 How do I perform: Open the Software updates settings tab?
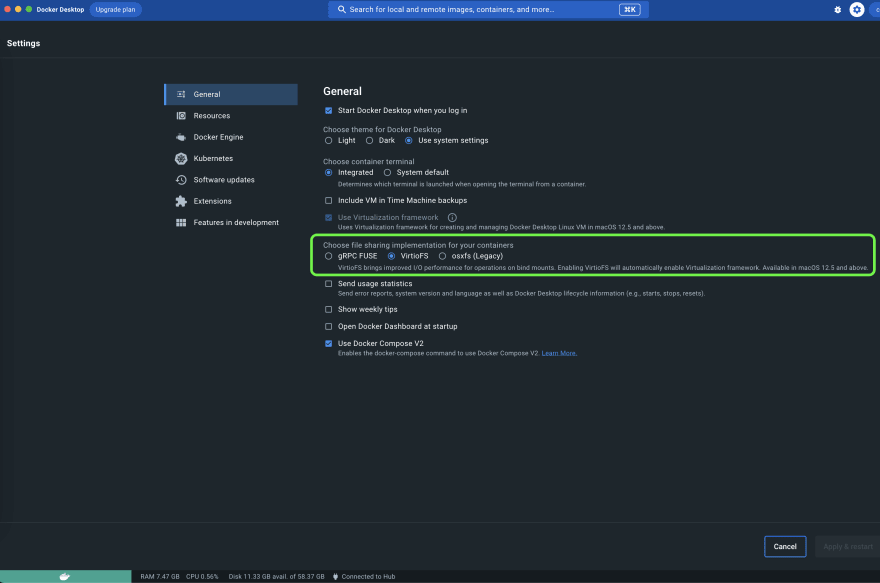(231, 180)
